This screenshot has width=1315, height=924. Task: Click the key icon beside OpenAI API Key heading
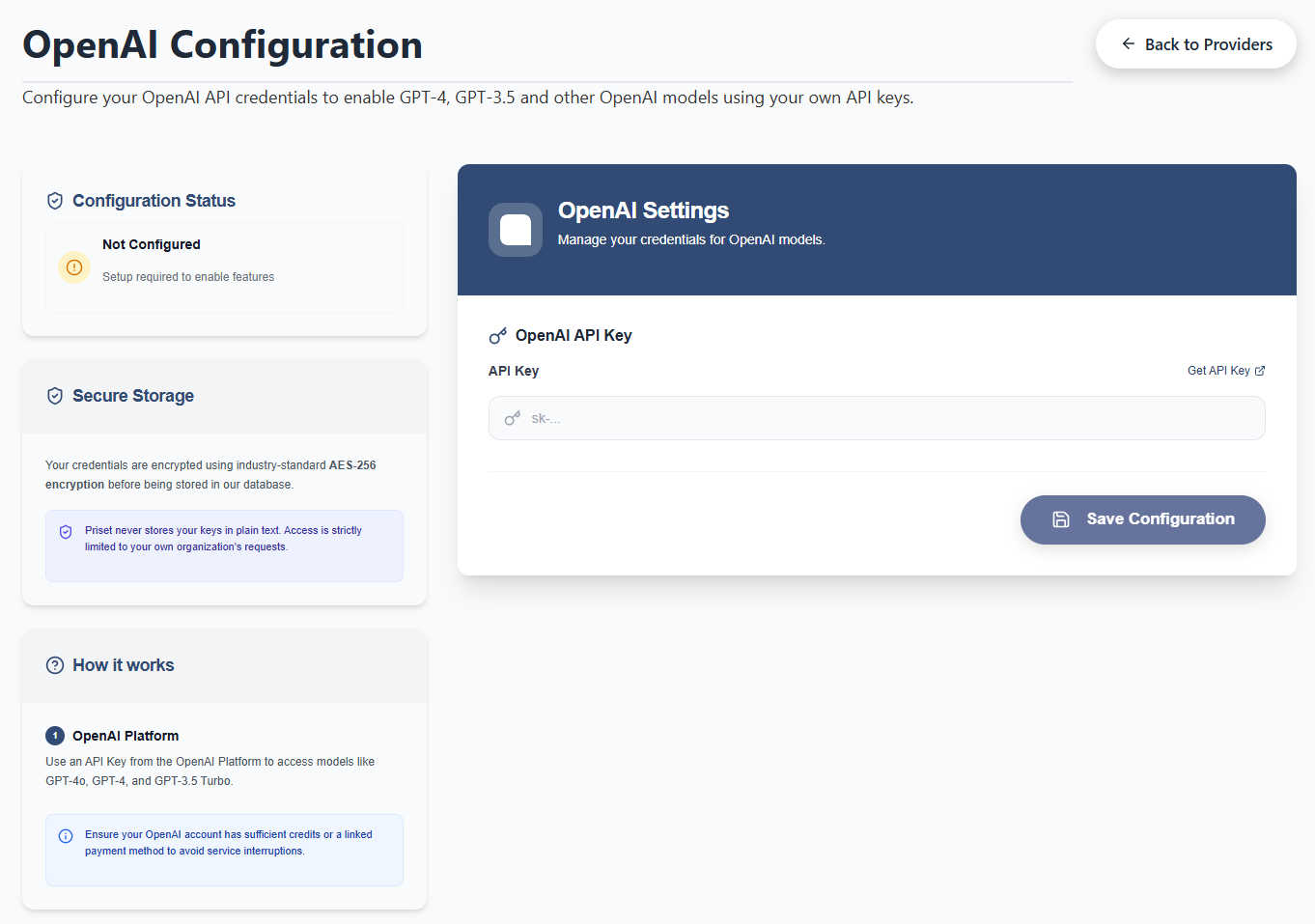pos(498,336)
